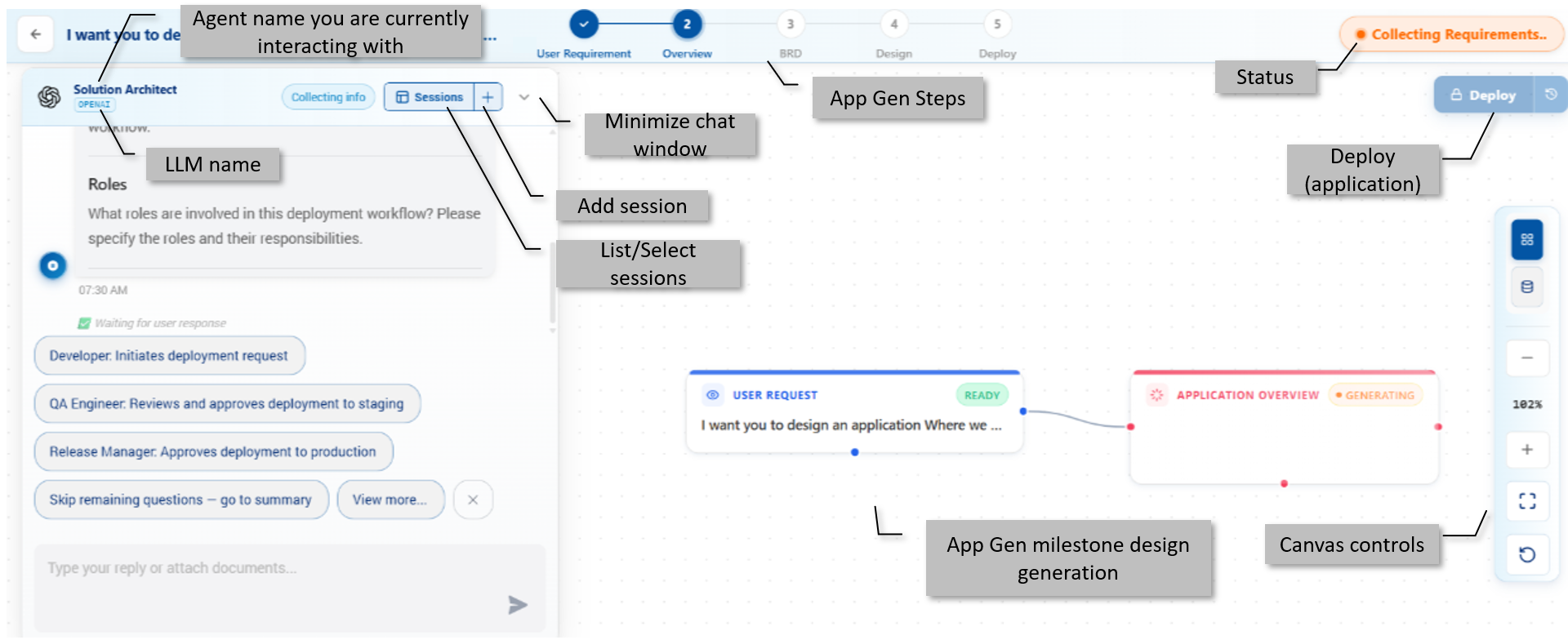Click the OpenAI logo of Solution Architect
Viewport: 1568px width, 640px height.
click(x=49, y=97)
